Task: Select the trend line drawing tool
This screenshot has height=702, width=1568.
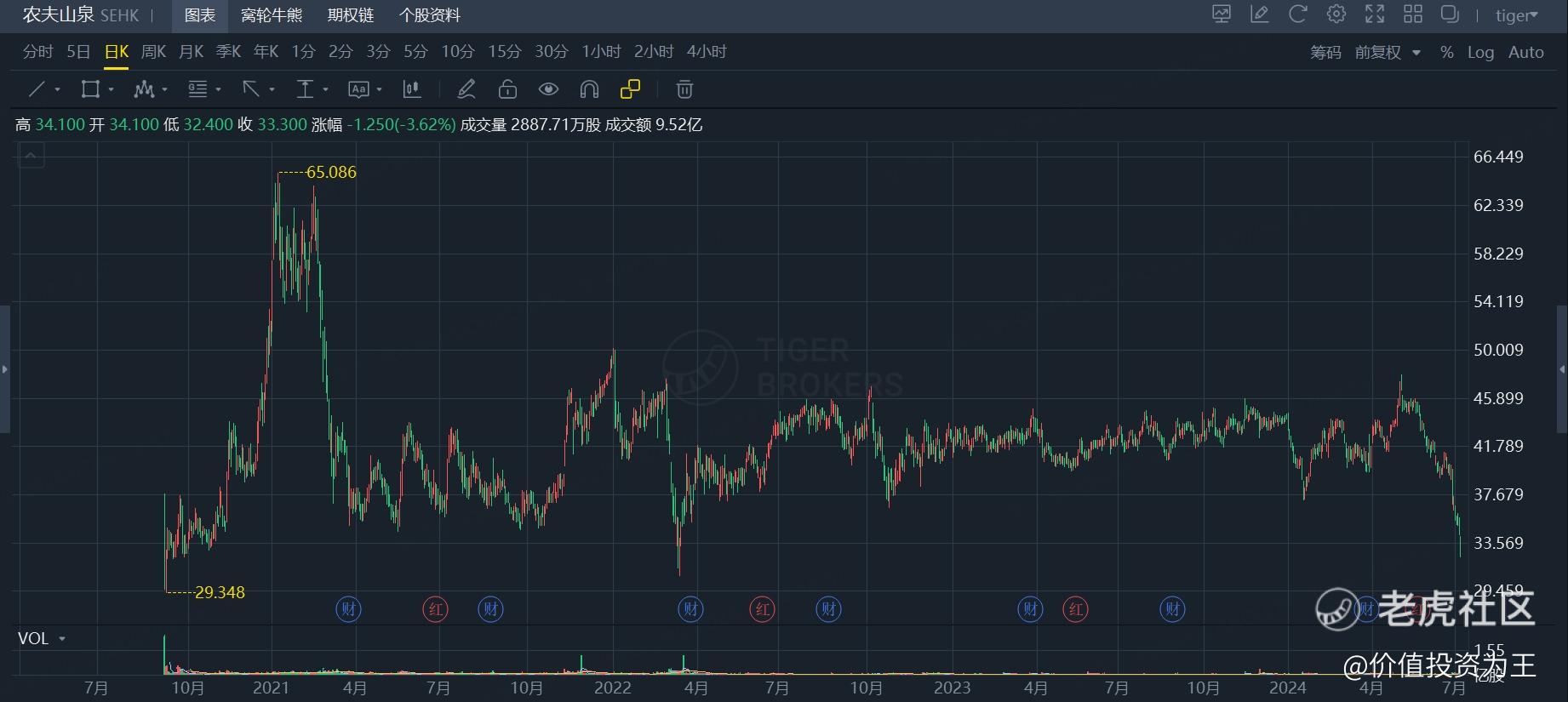Action: tap(37, 89)
